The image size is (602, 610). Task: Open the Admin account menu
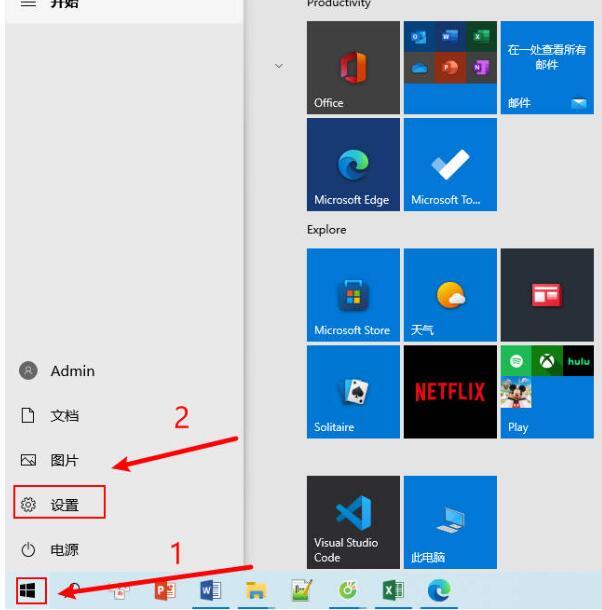coord(57,371)
